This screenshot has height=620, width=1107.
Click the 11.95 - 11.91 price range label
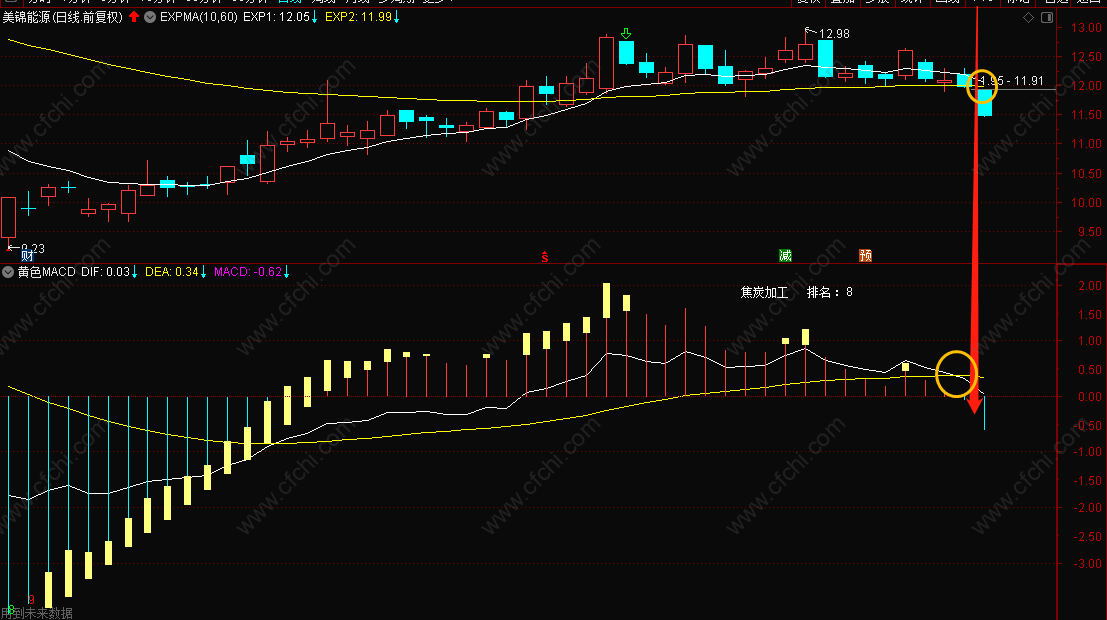[1011, 81]
